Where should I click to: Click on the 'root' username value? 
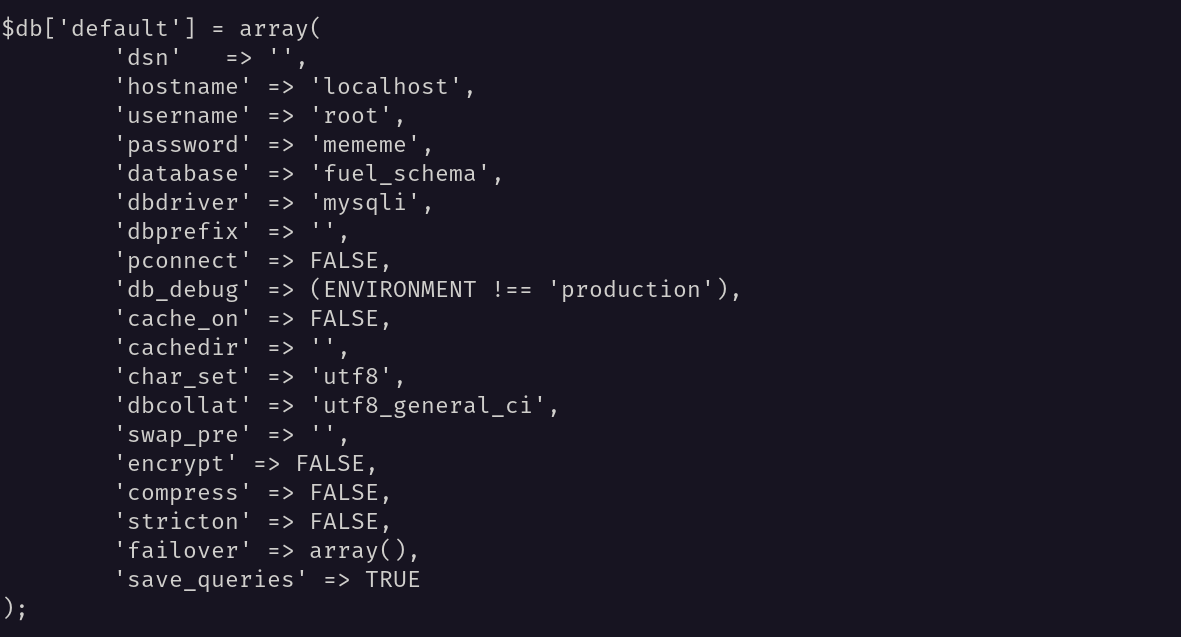pyautogui.click(x=351, y=116)
